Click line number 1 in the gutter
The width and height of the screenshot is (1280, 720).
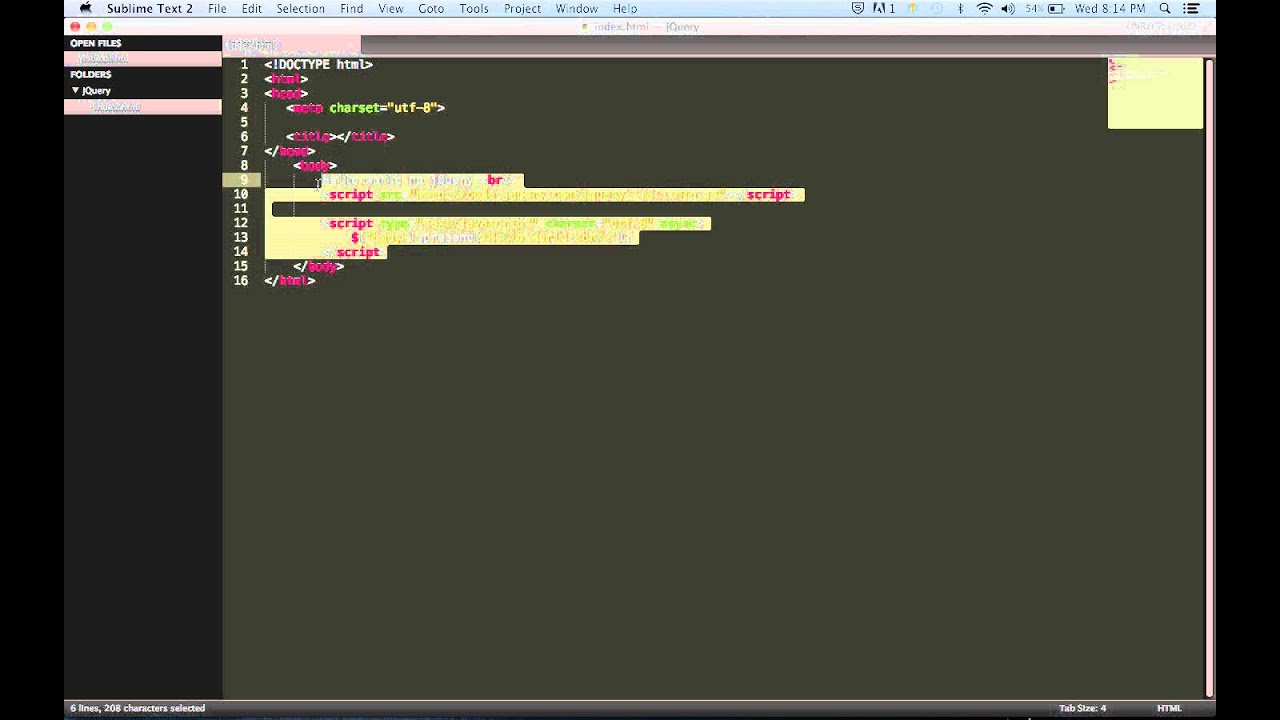click(244, 64)
